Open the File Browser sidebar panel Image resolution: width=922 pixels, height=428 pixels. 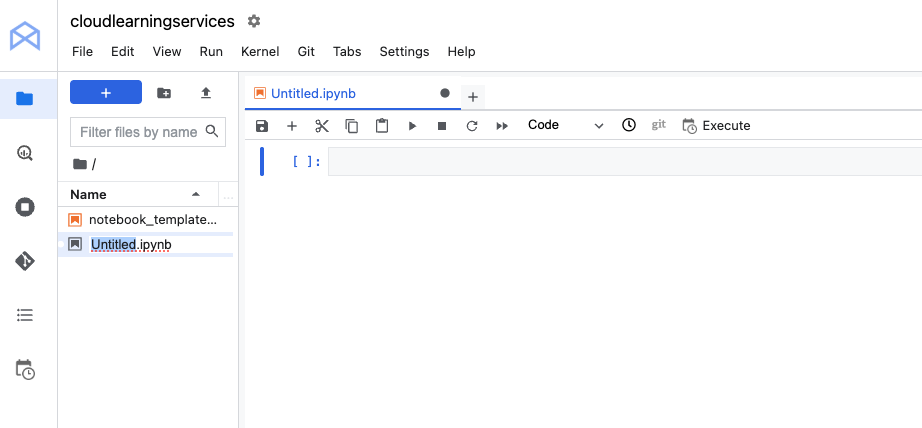(25, 98)
